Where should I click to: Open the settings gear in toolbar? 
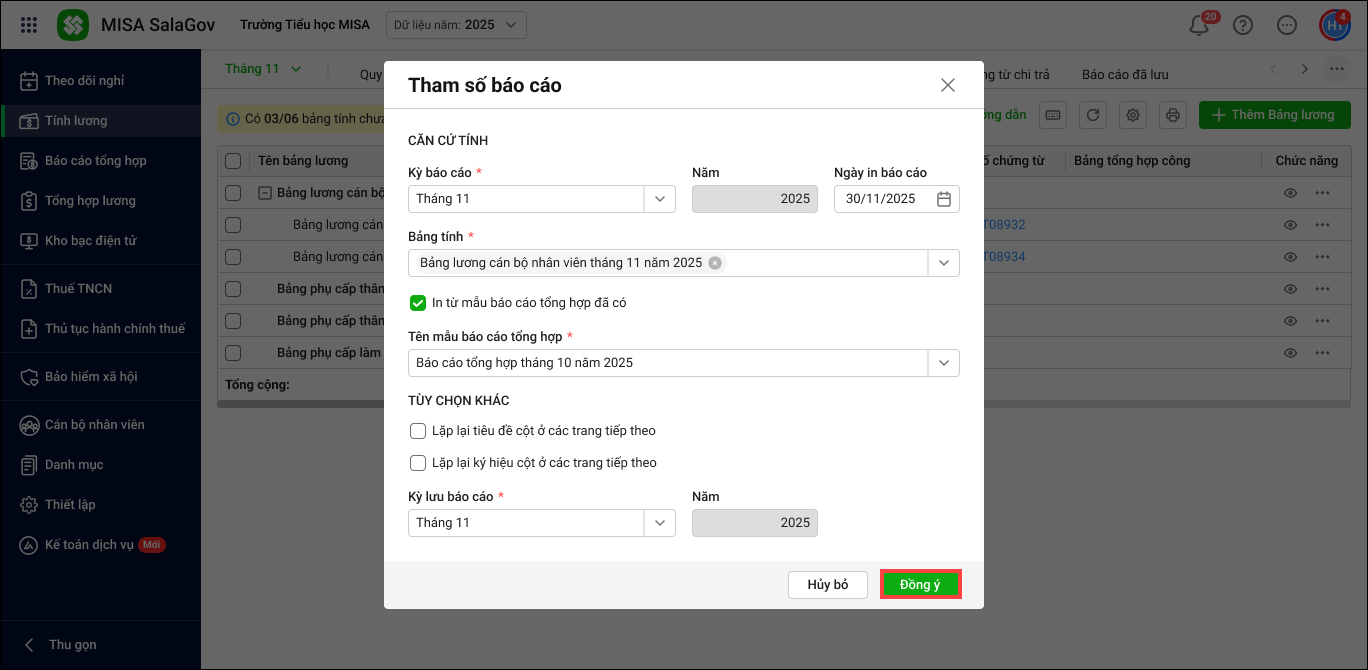[x=1133, y=115]
